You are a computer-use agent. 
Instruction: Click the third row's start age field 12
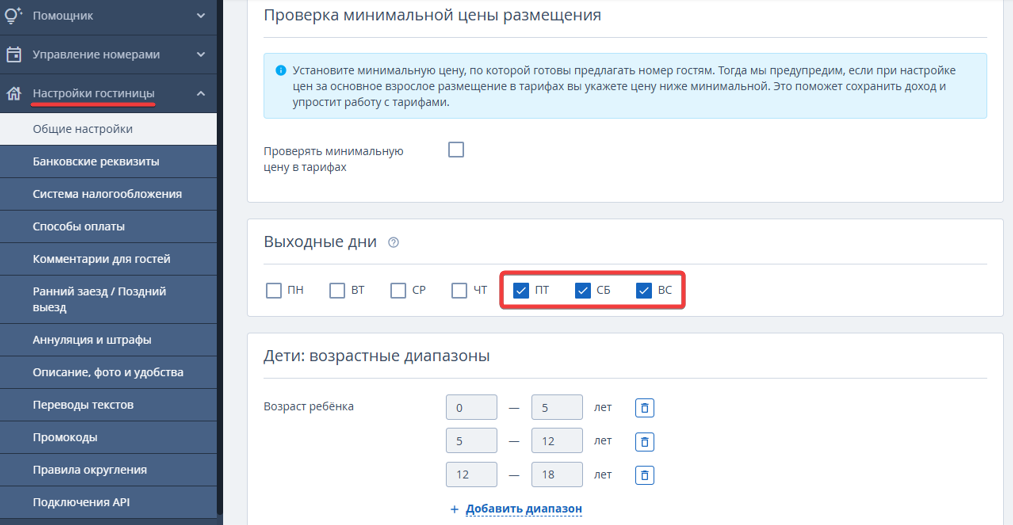(472, 475)
